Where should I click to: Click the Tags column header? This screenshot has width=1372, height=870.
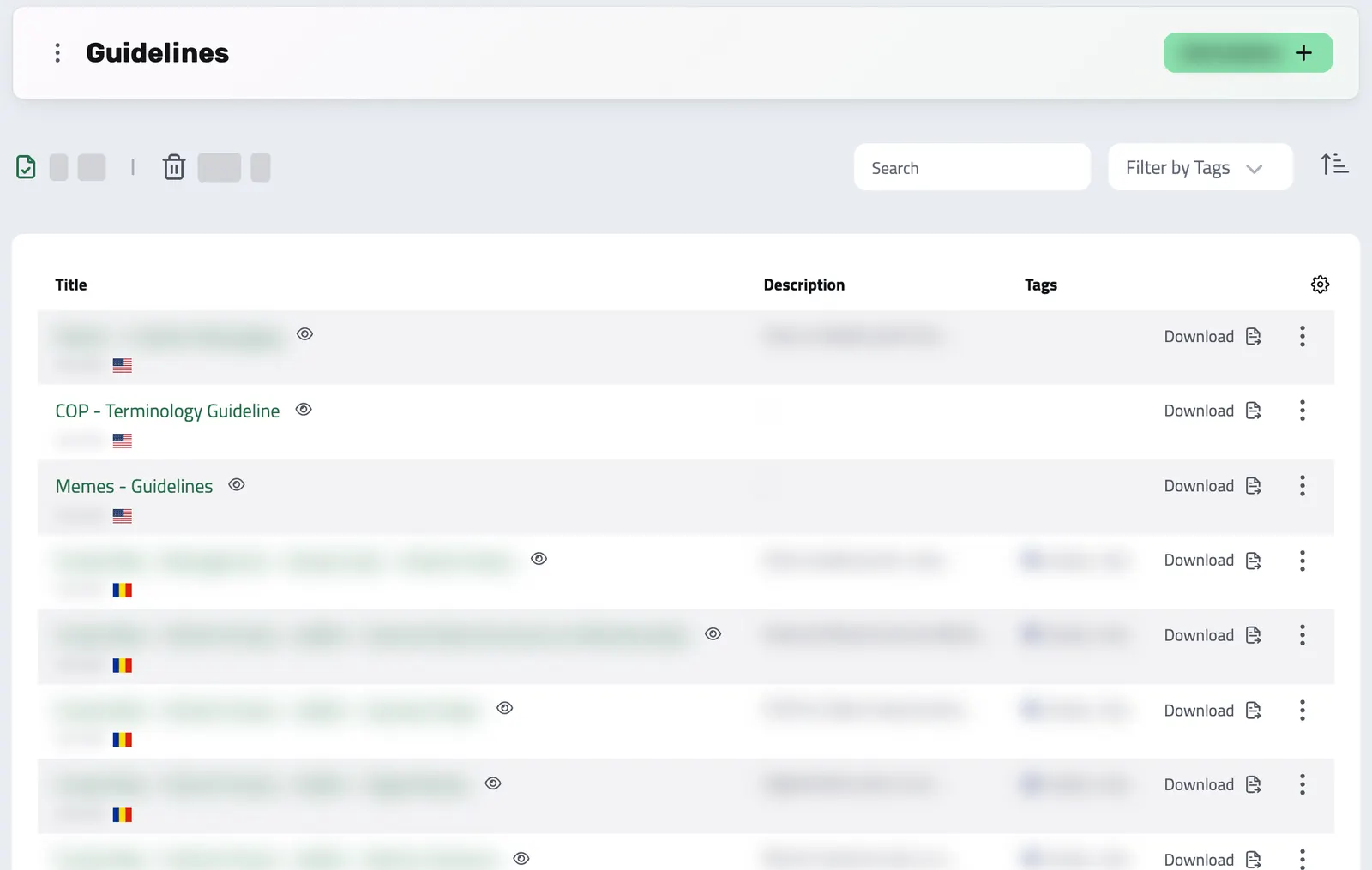point(1041,285)
